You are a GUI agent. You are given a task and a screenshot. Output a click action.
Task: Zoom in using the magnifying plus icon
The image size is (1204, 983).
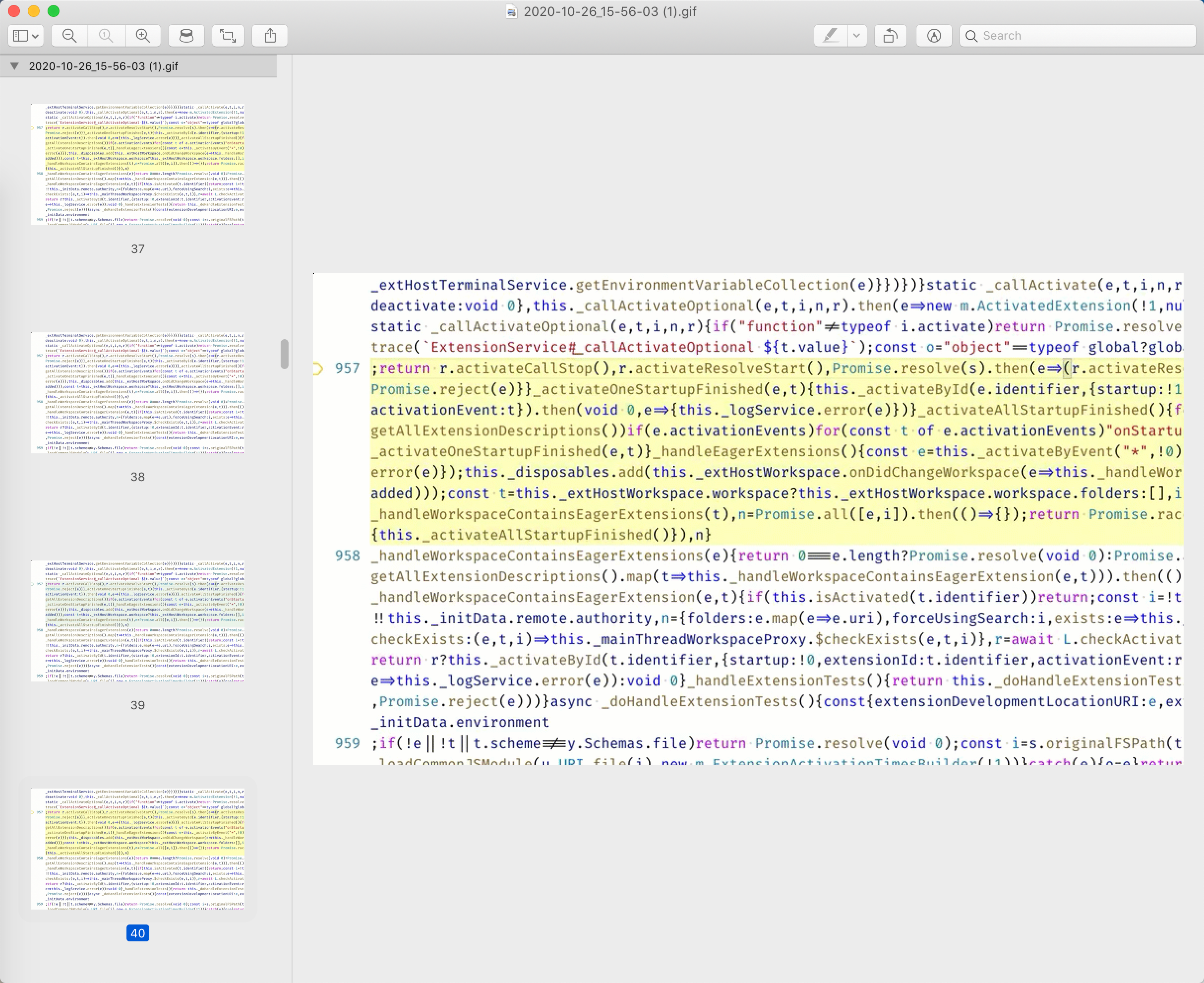[x=142, y=35]
